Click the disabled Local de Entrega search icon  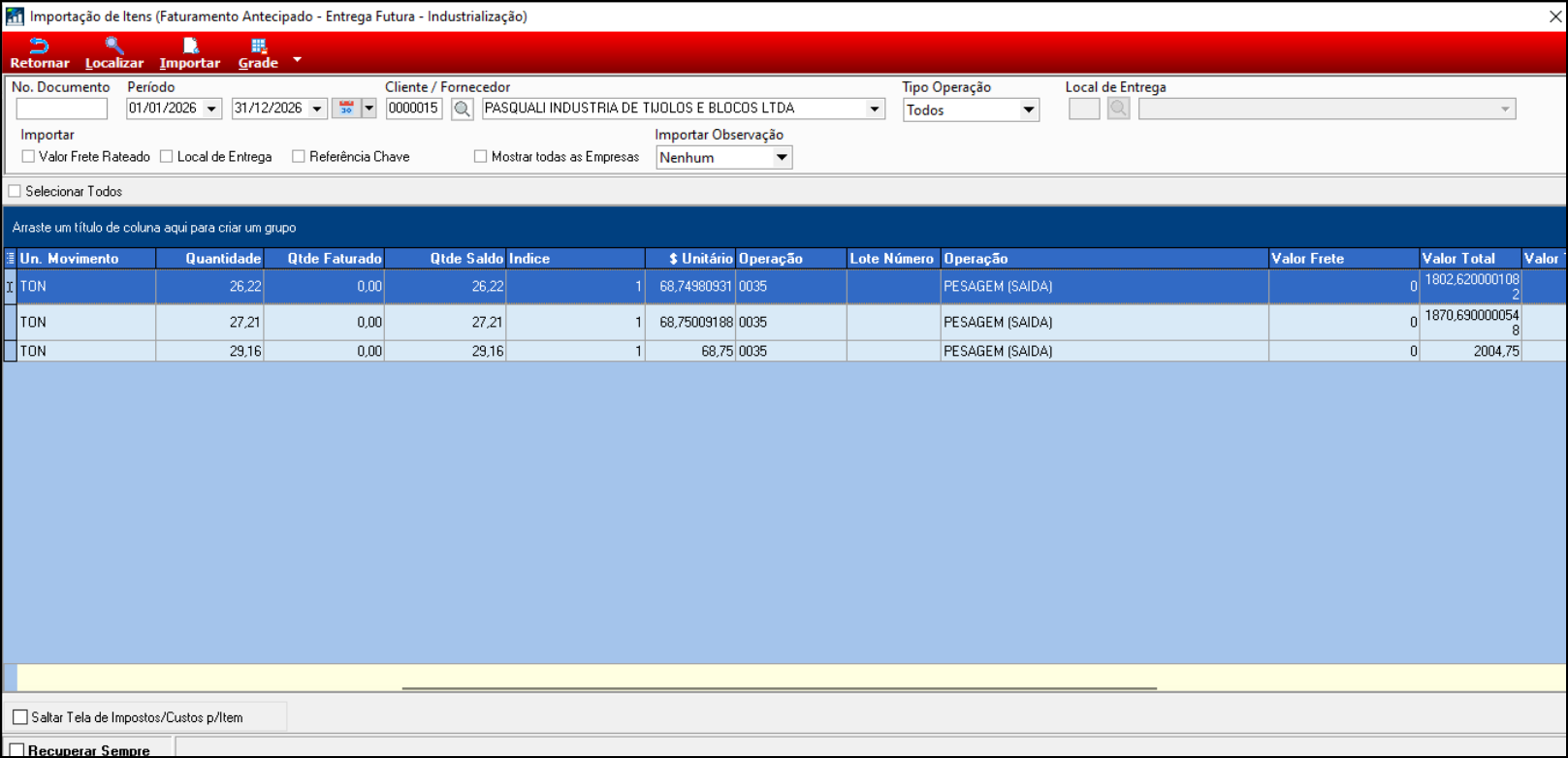[1119, 109]
